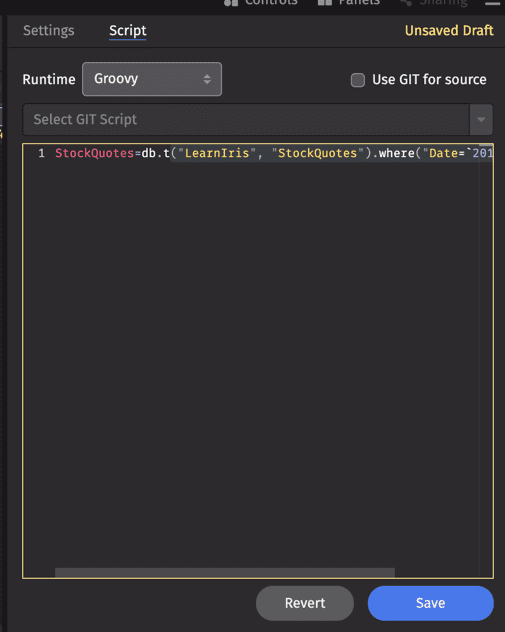Viewport: 505px width, 632px height.
Task: Save the script draft
Action: pos(430,603)
